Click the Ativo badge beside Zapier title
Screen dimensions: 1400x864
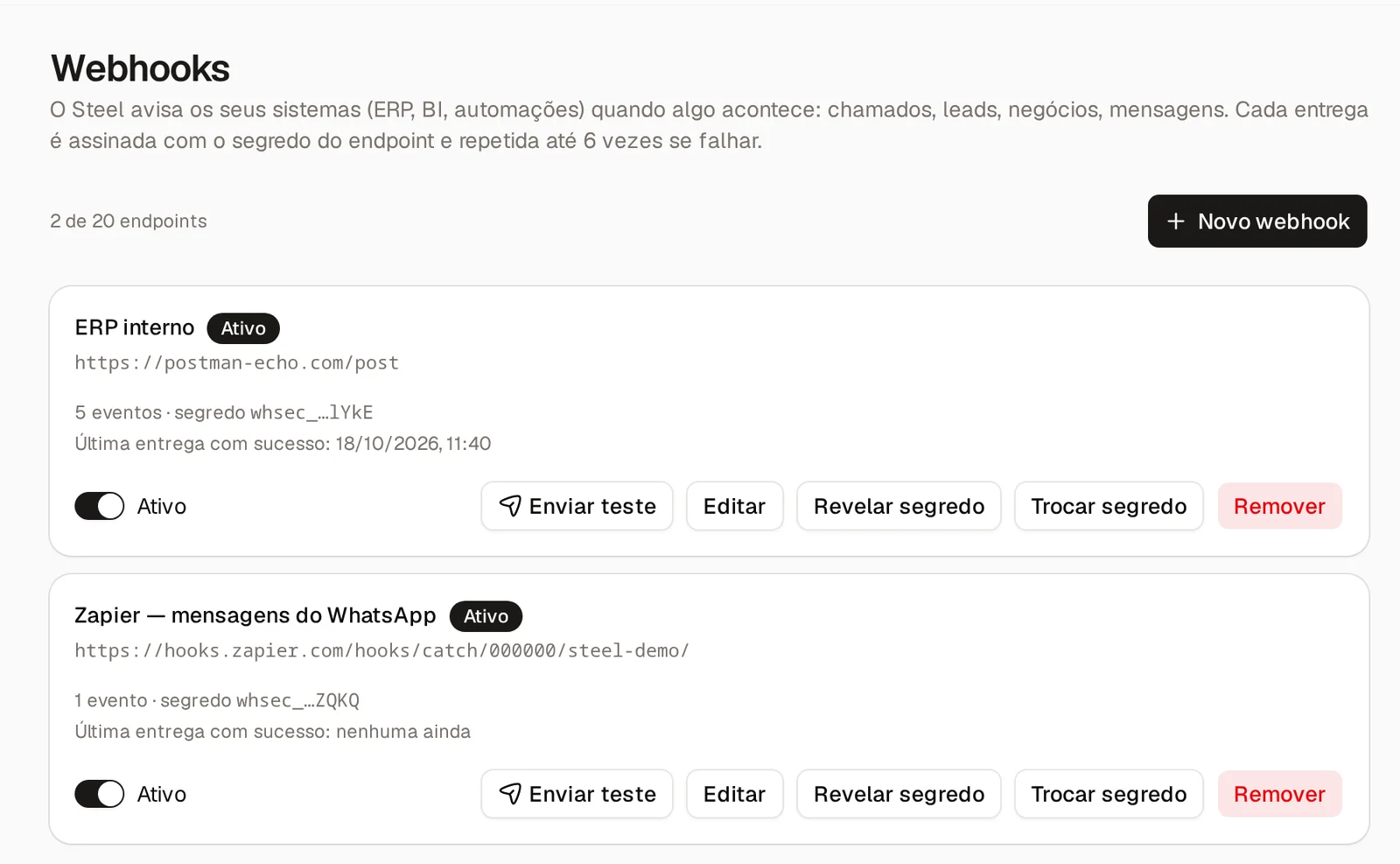pos(486,616)
